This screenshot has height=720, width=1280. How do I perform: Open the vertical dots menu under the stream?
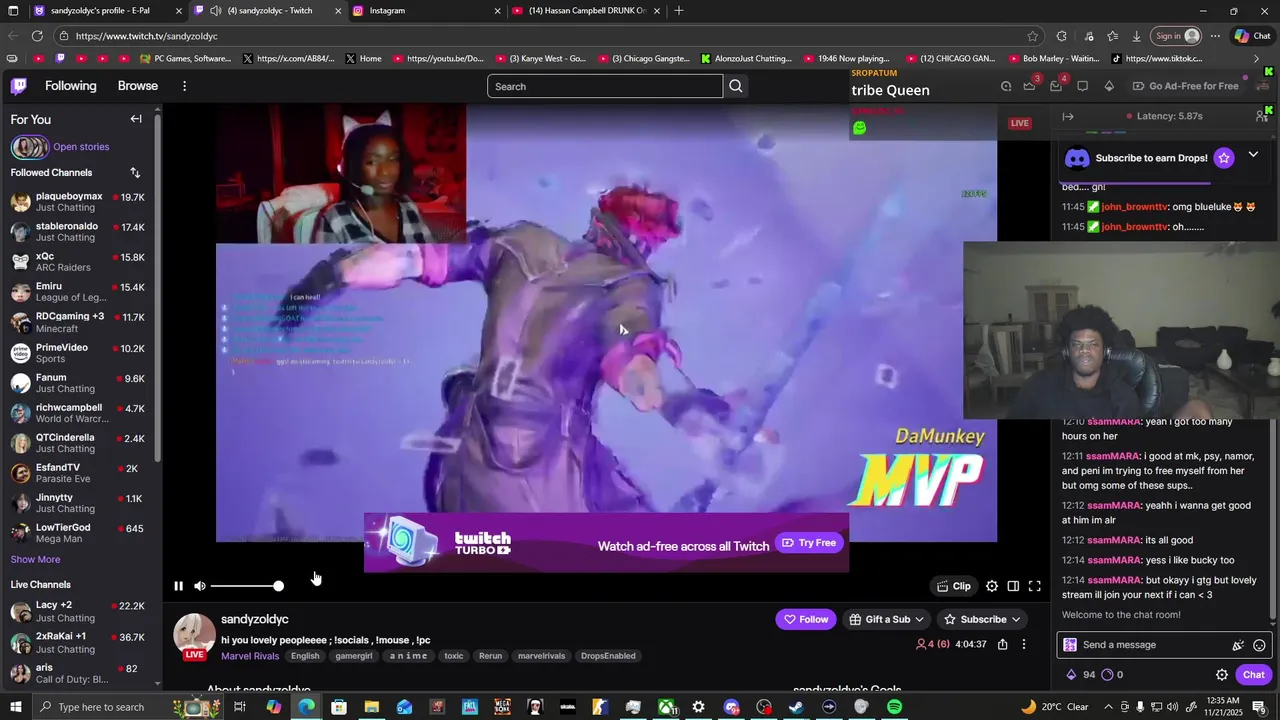coord(1024,645)
